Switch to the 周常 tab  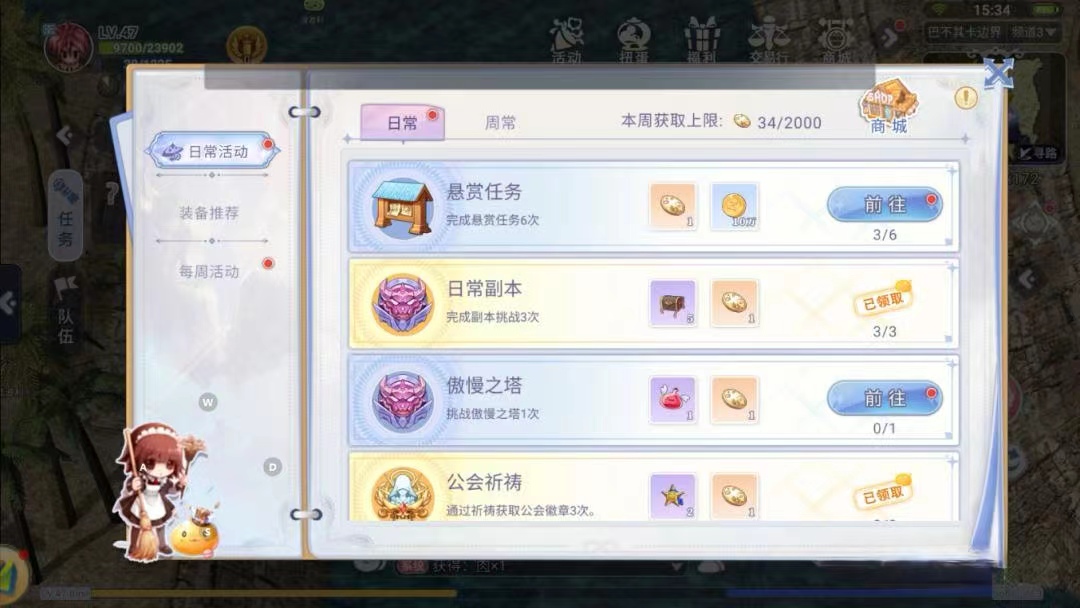(x=501, y=123)
